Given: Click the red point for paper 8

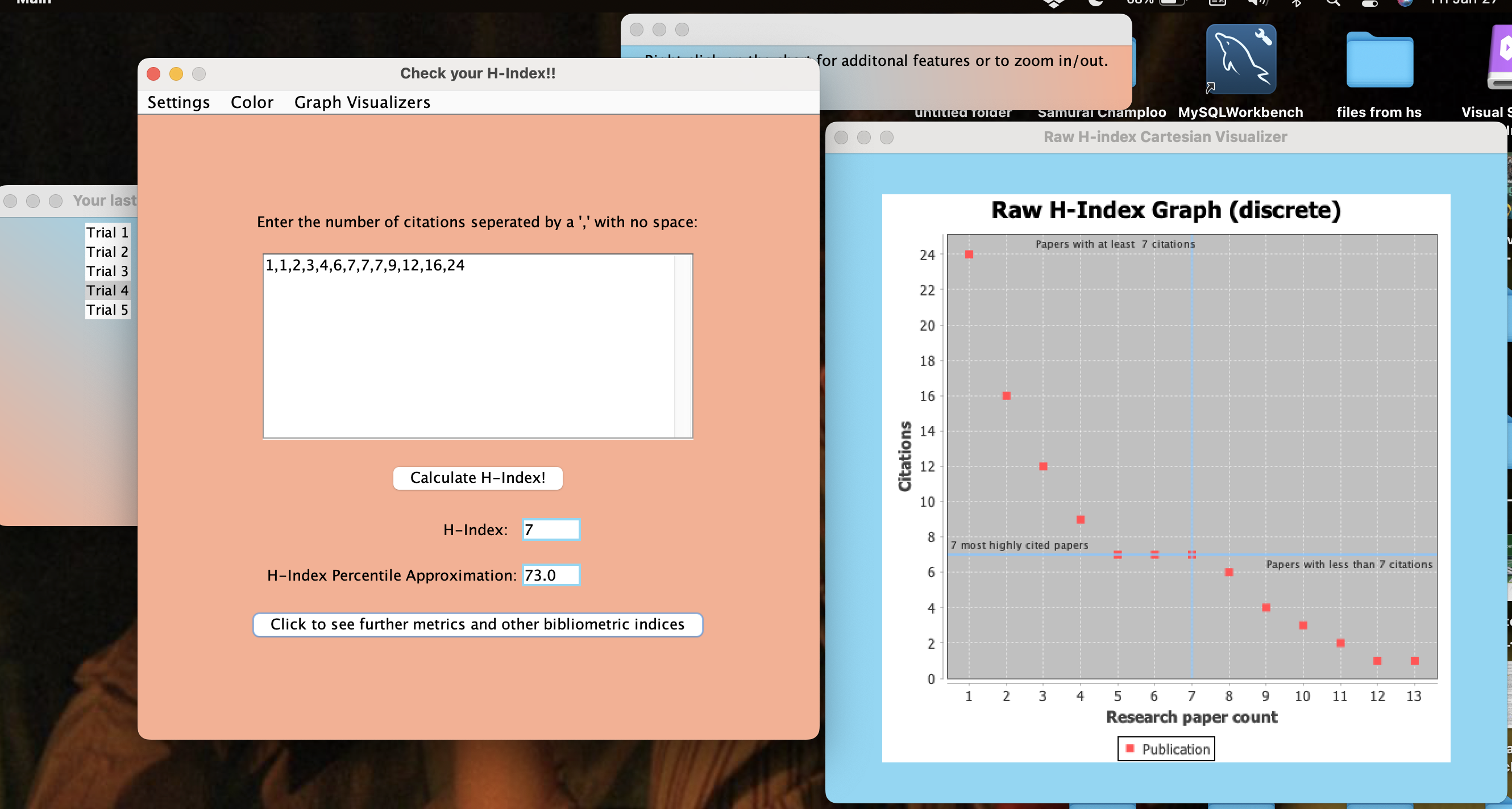Looking at the screenshot, I should (x=1228, y=572).
